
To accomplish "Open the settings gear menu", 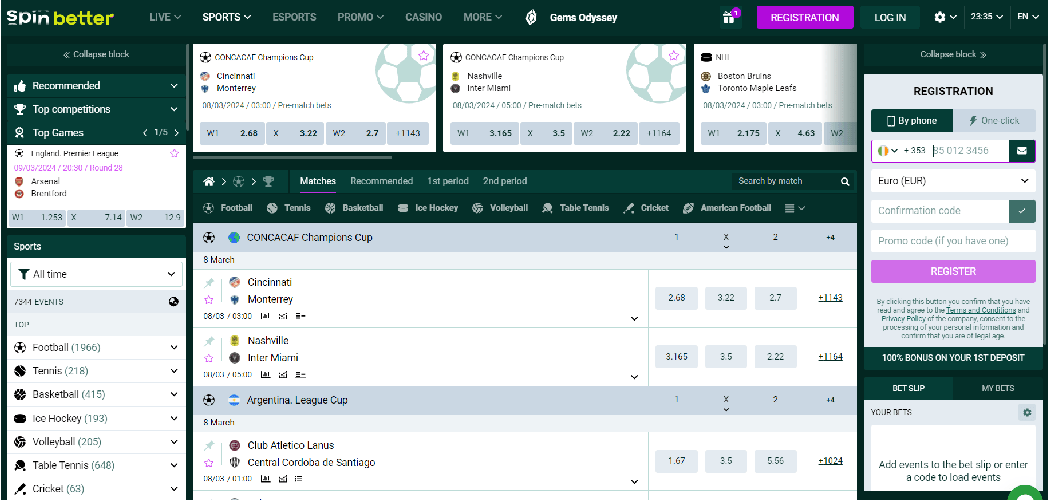I will 945,17.
